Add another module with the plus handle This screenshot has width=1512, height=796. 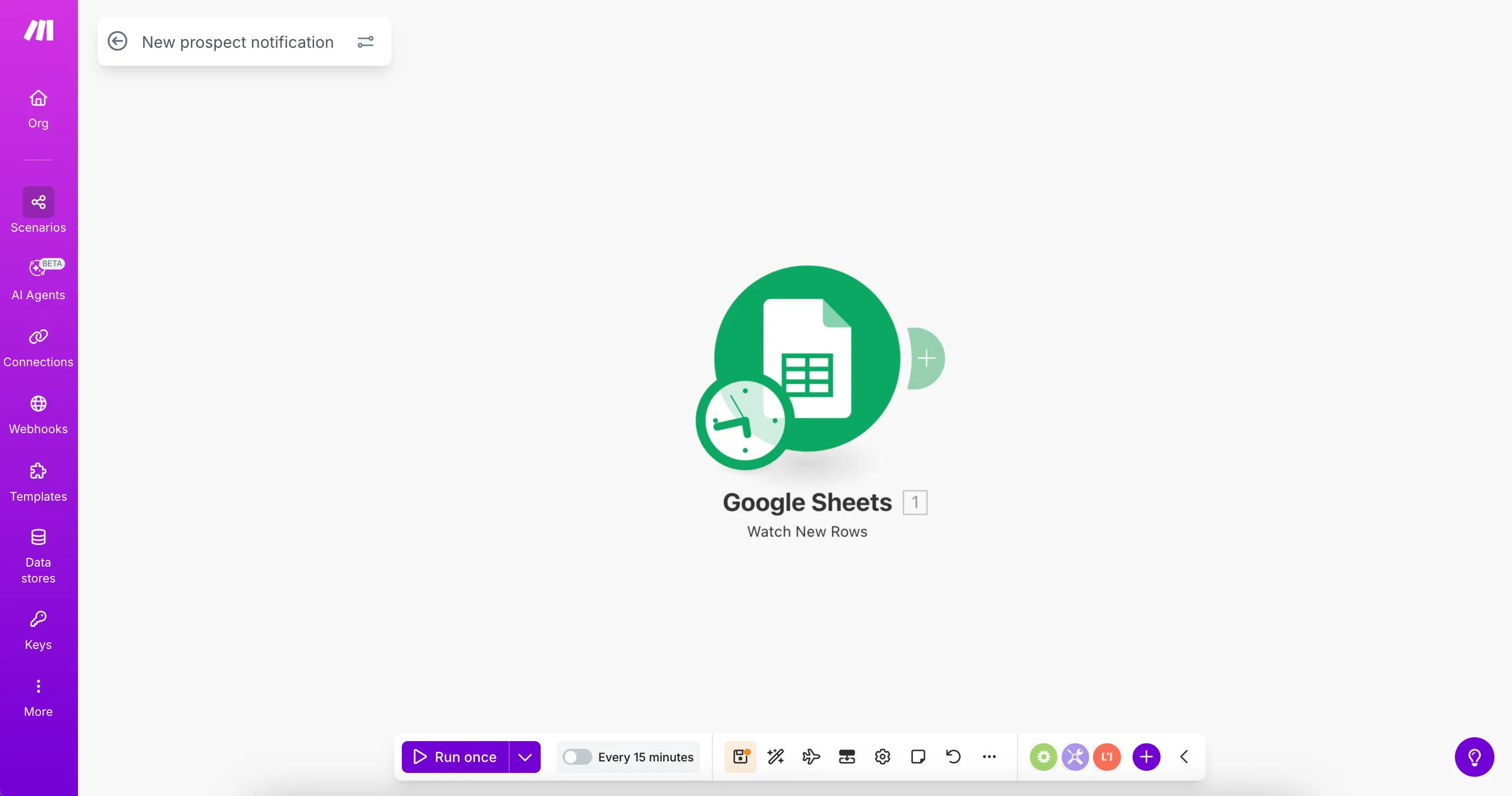click(x=926, y=358)
